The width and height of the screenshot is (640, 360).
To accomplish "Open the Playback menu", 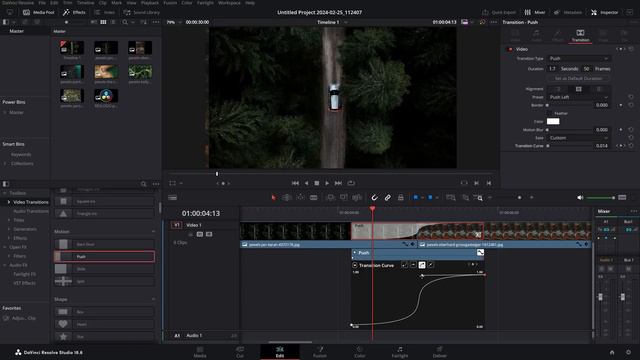I will (x=149, y=2).
